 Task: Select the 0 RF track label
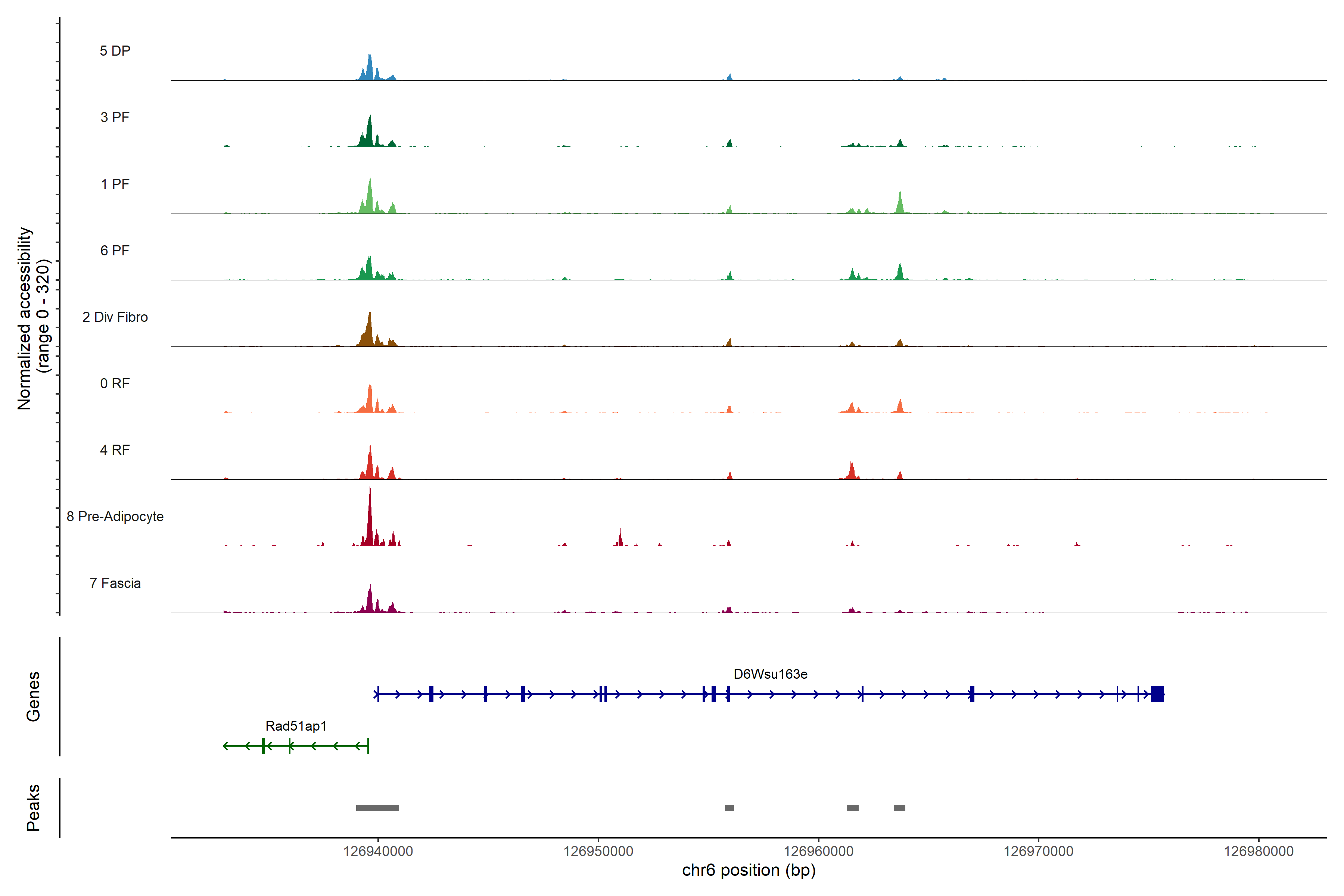[115, 383]
